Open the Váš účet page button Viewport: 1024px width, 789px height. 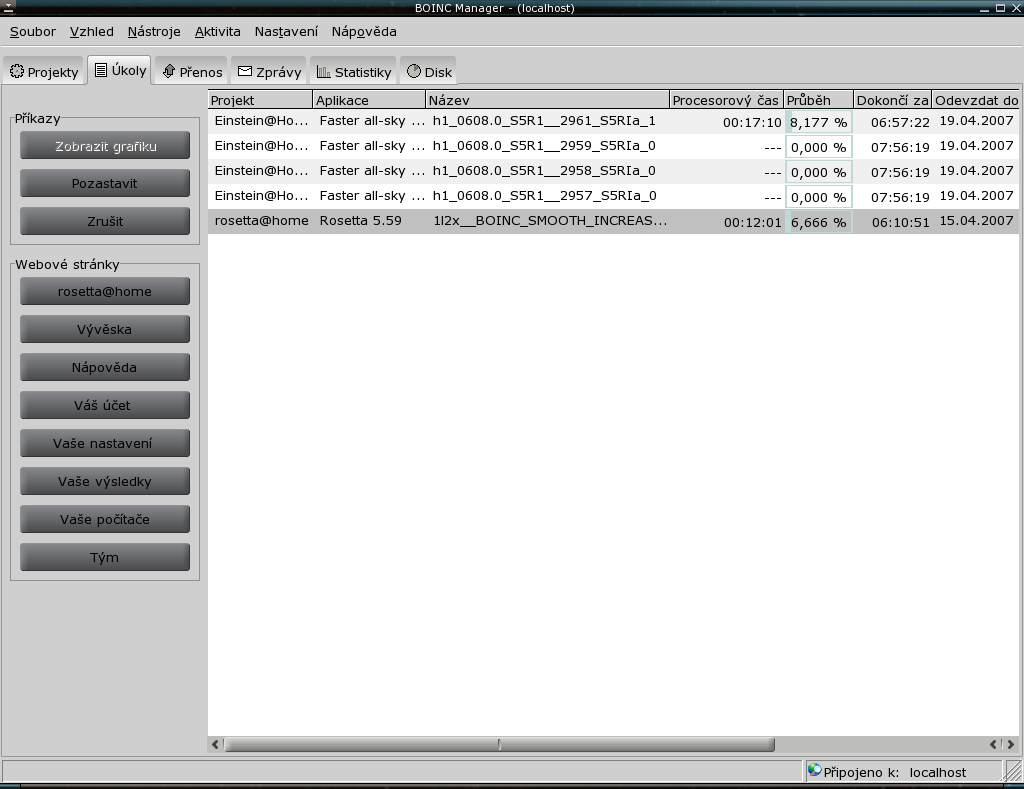pyautogui.click(x=105, y=405)
